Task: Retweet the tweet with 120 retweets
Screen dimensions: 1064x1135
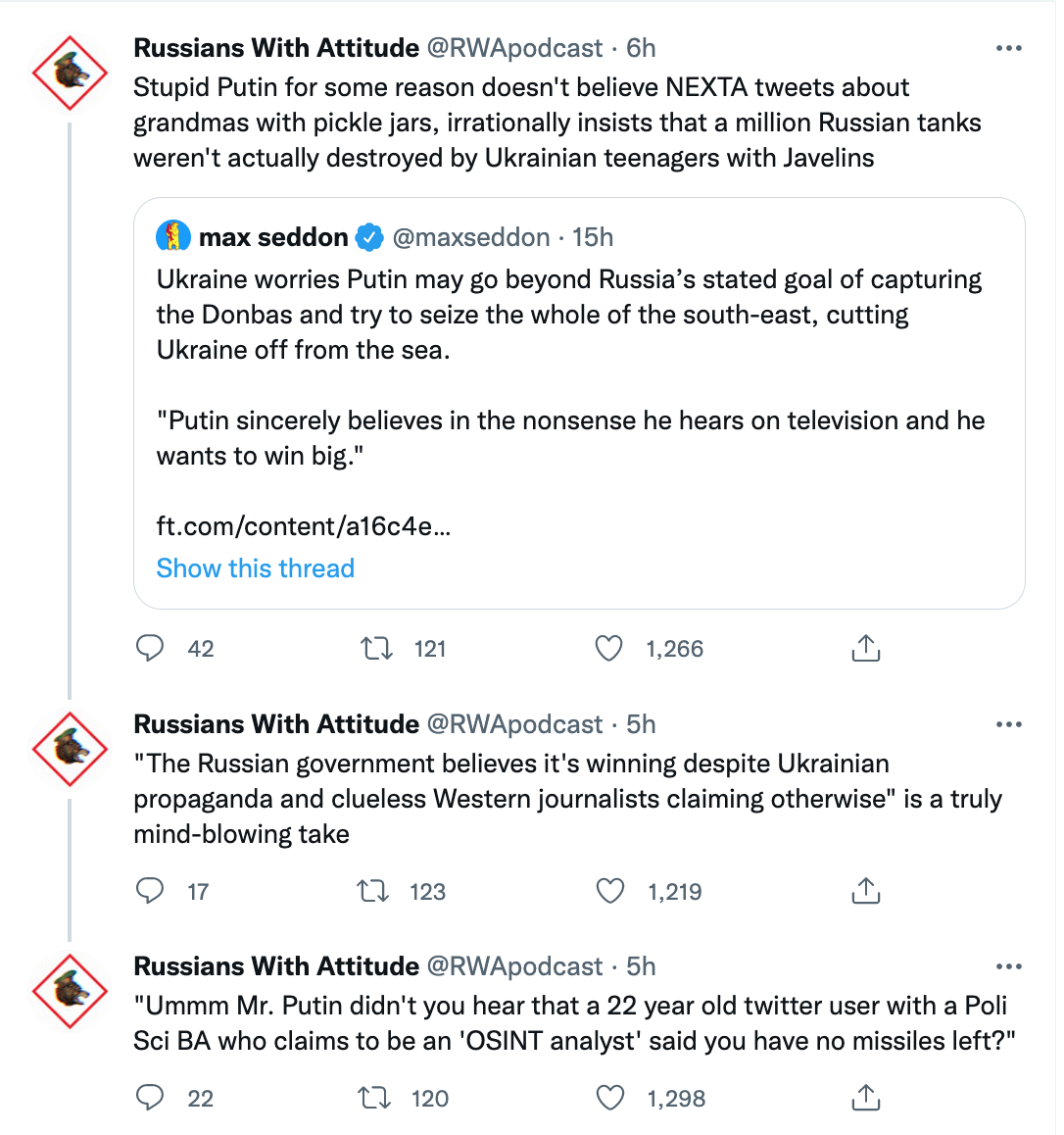Action: (375, 1098)
